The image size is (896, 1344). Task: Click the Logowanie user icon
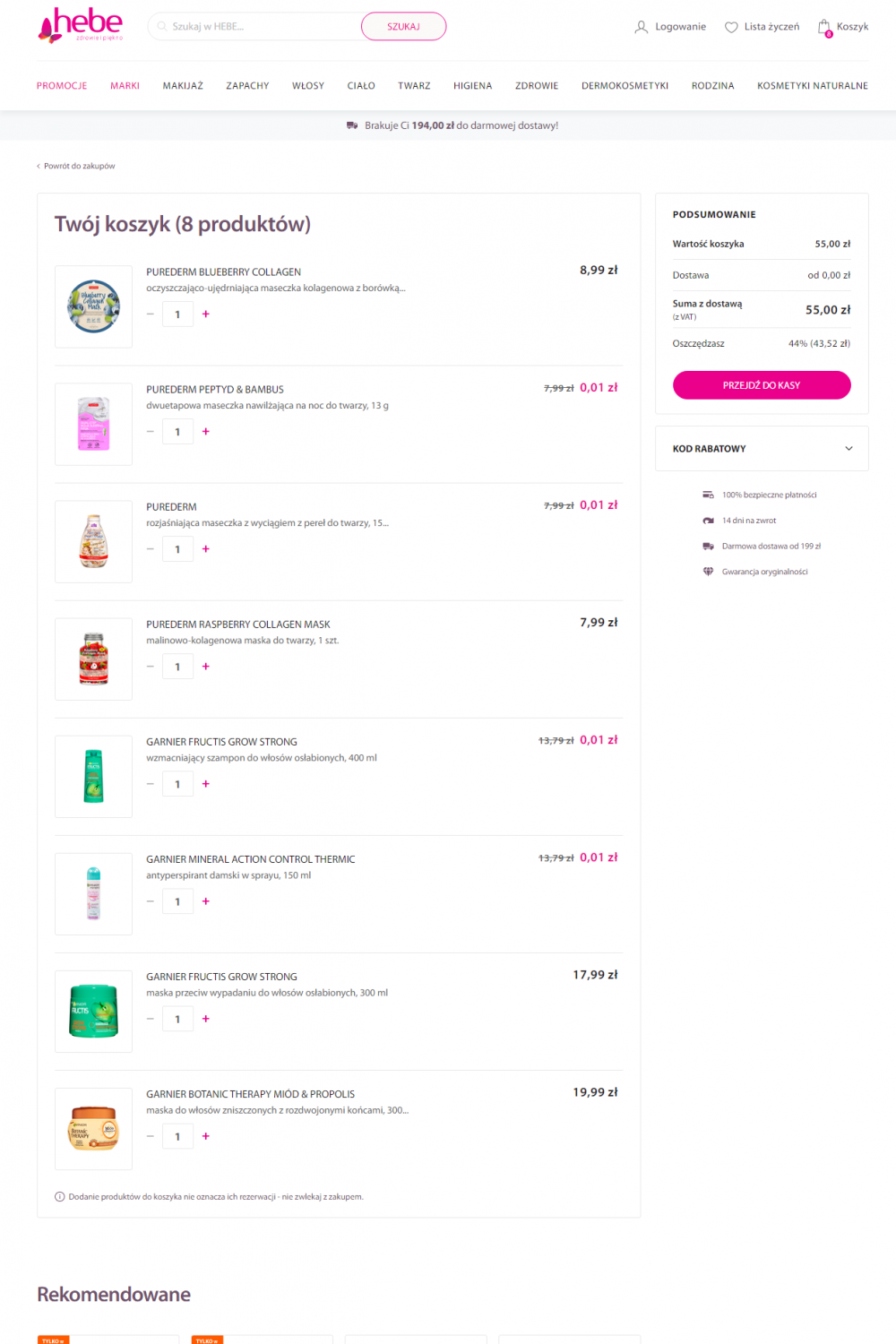coord(641,27)
